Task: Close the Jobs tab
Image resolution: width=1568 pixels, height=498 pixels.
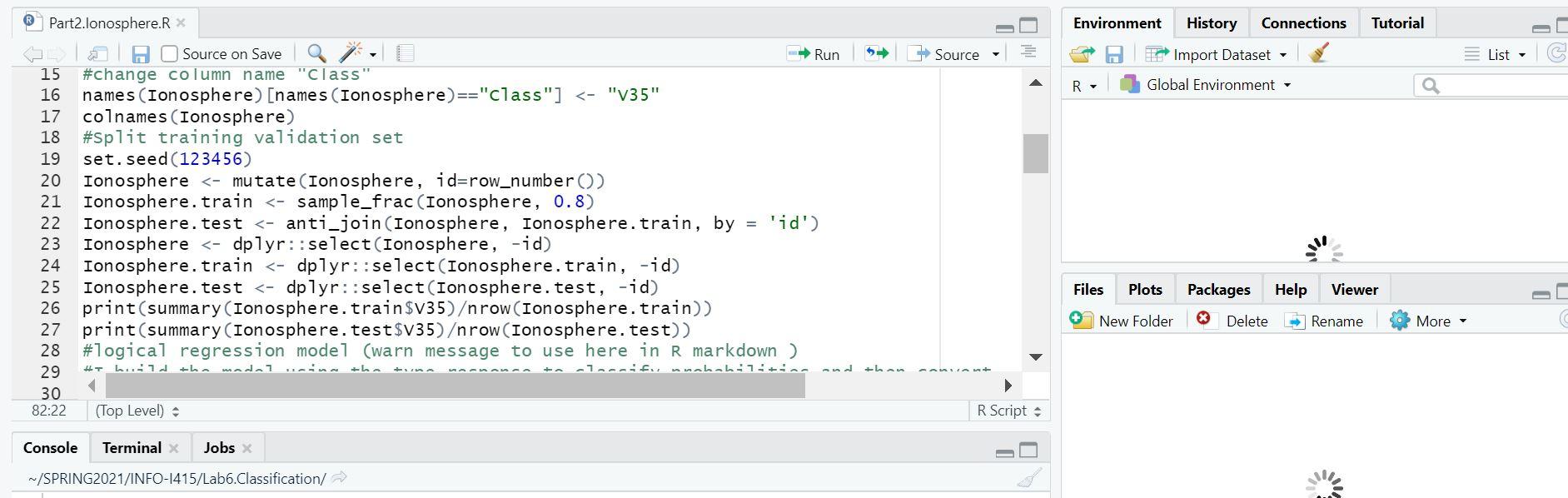Action: pyautogui.click(x=246, y=448)
